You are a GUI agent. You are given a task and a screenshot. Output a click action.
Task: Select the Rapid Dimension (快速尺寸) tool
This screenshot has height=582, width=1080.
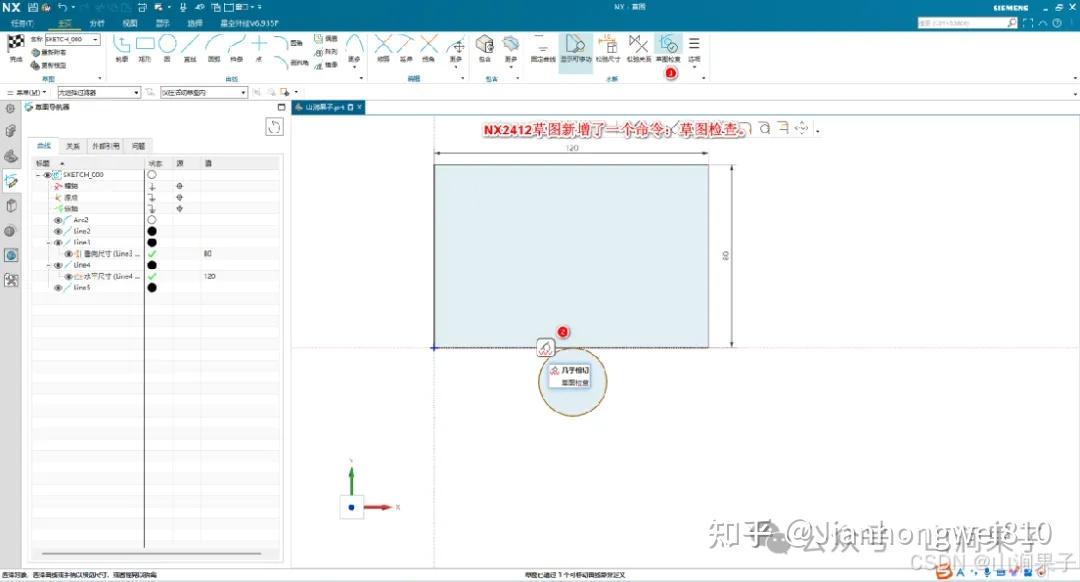(x=608, y=45)
